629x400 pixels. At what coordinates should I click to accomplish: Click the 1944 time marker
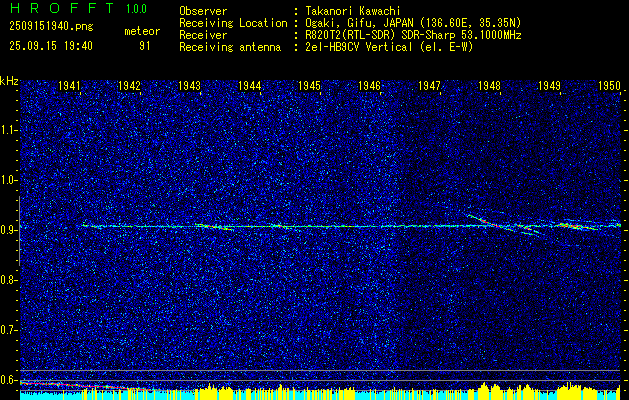coord(250,85)
